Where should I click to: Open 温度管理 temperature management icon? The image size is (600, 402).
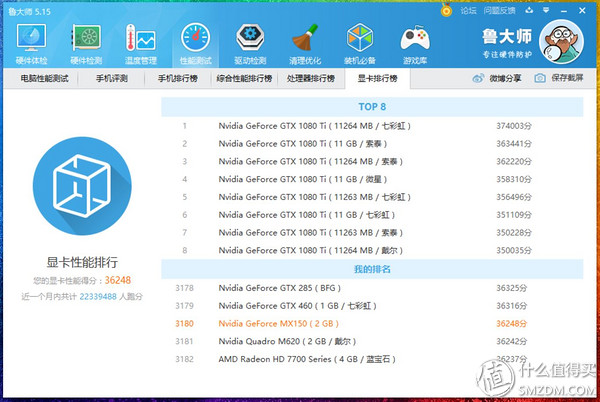click(141, 44)
